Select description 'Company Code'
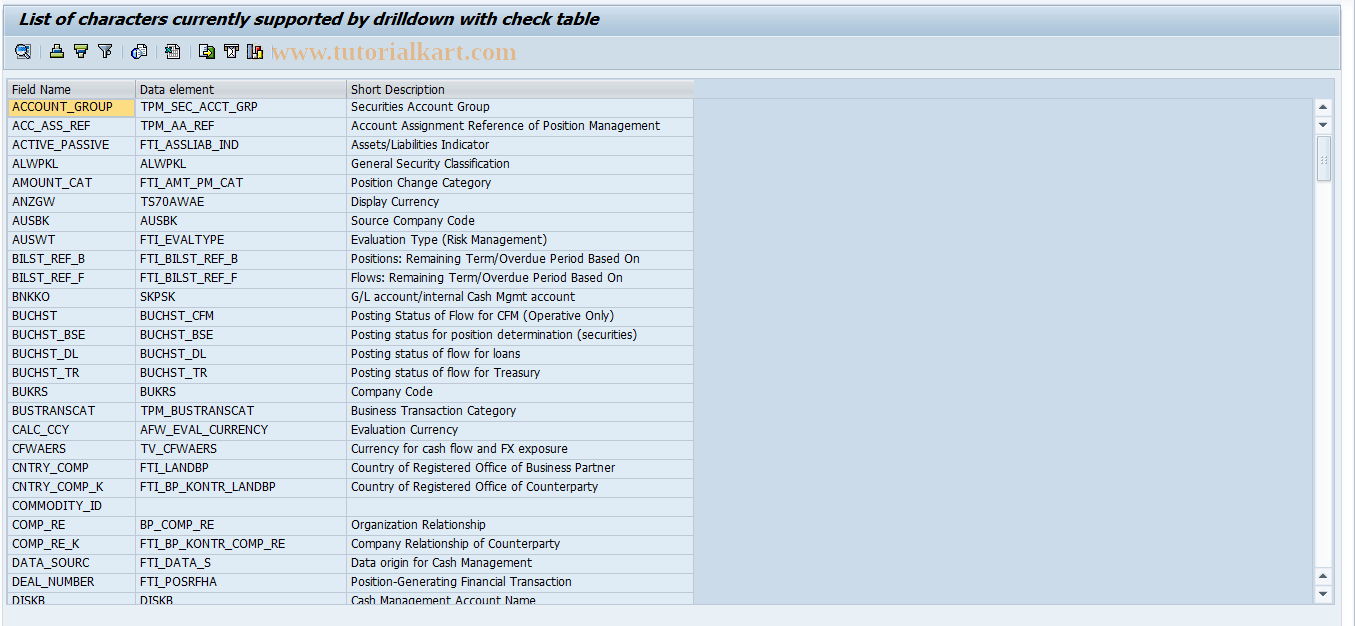The image size is (1355, 626). coord(392,392)
